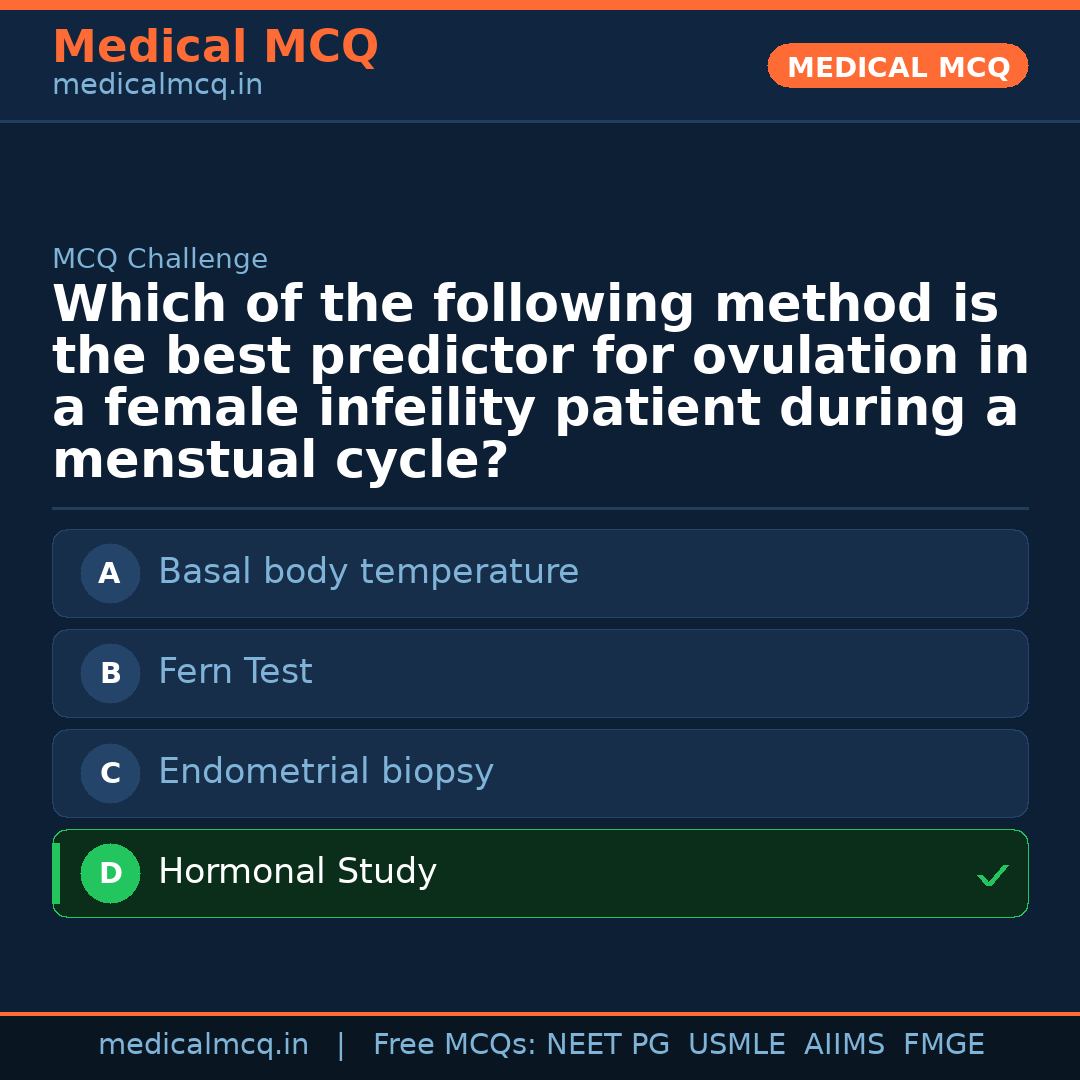Switch to the USMLE section
Screen dimensions: 1080x1080
(x=736, y=1044)
